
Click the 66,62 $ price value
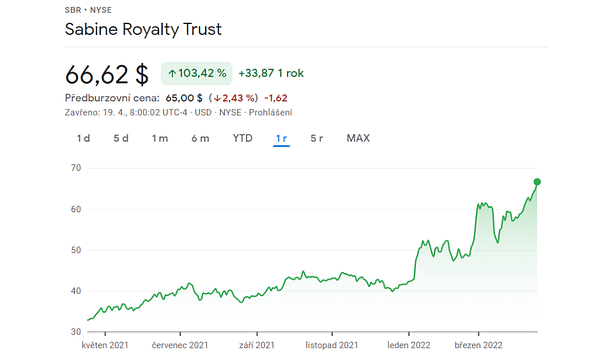coord(107,74)
